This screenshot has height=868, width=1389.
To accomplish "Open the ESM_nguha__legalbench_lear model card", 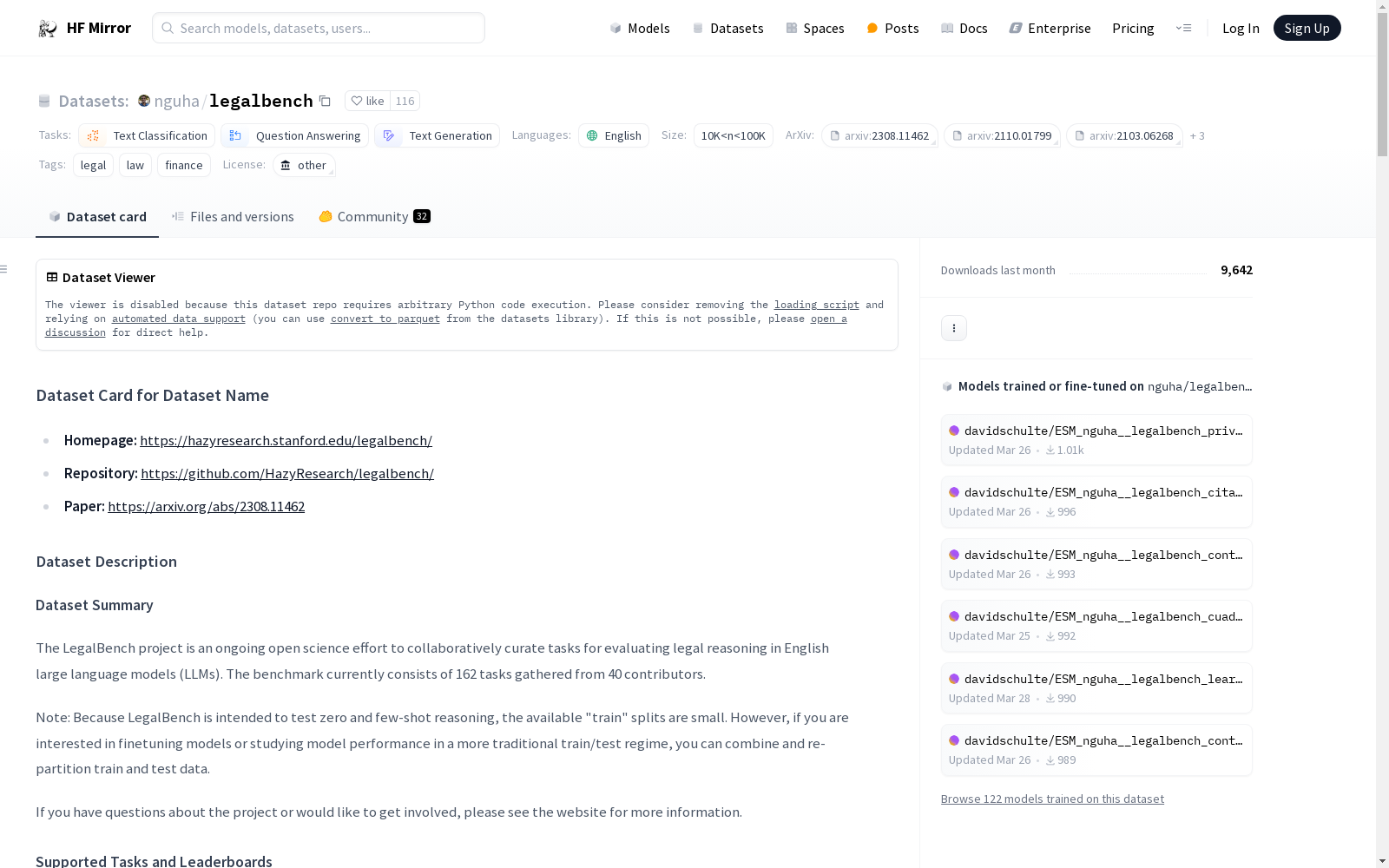I will coord(1096,688).
